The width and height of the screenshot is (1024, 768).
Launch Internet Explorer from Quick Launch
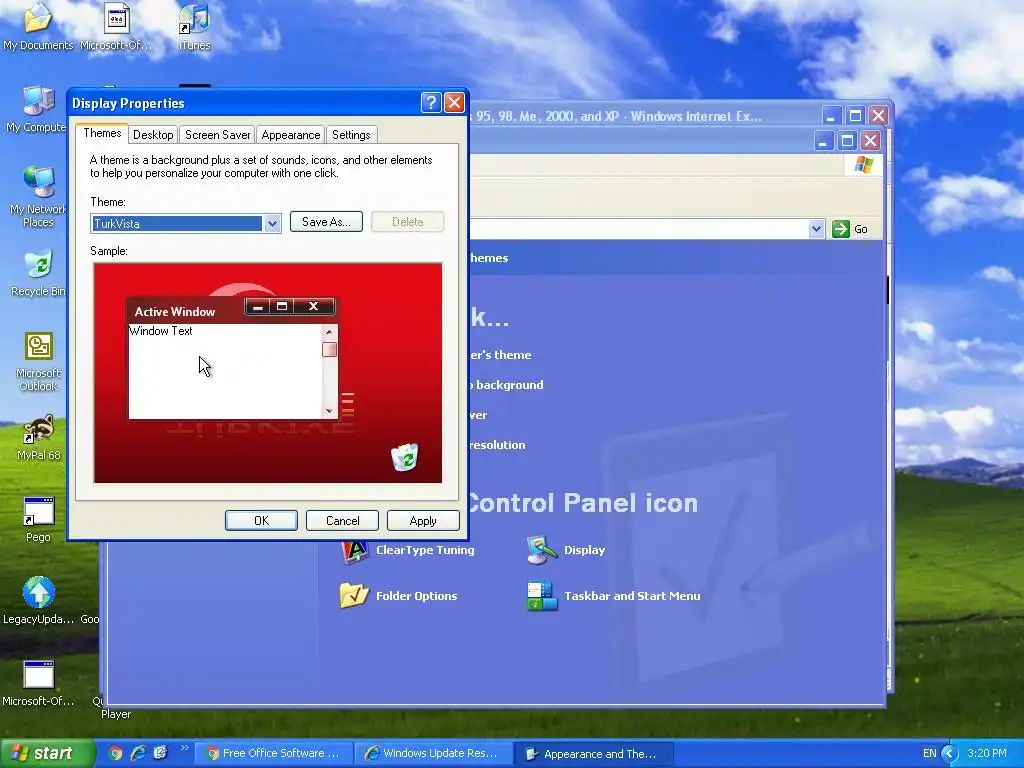(138, 753)
